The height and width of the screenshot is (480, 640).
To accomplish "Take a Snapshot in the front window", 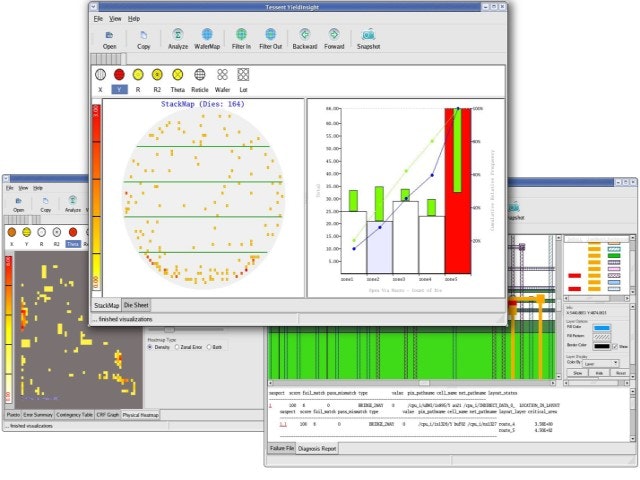I will click(368, 34).
